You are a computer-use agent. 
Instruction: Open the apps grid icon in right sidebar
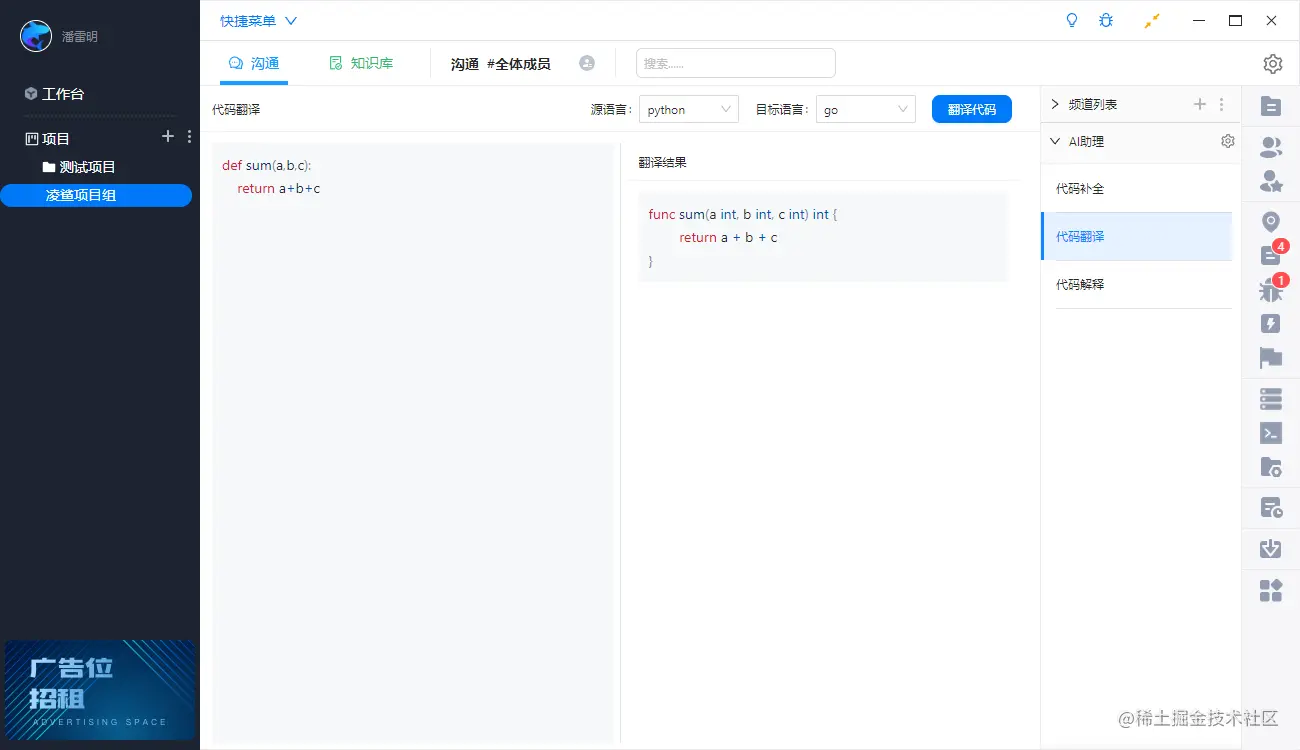pyautogui.click(x=1271, y=590)
